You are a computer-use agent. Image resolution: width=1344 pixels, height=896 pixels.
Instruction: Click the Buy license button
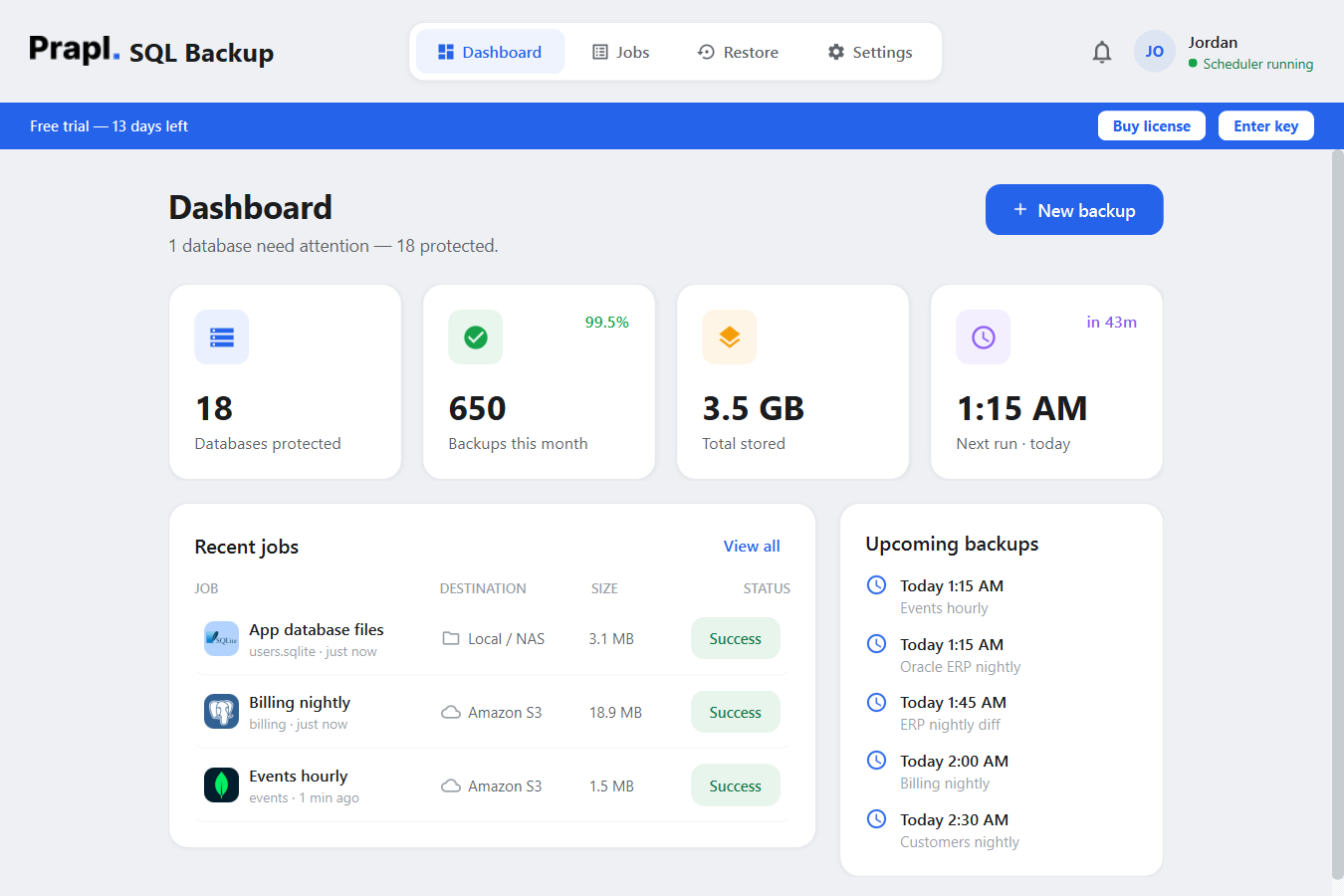coord(1152,126)
